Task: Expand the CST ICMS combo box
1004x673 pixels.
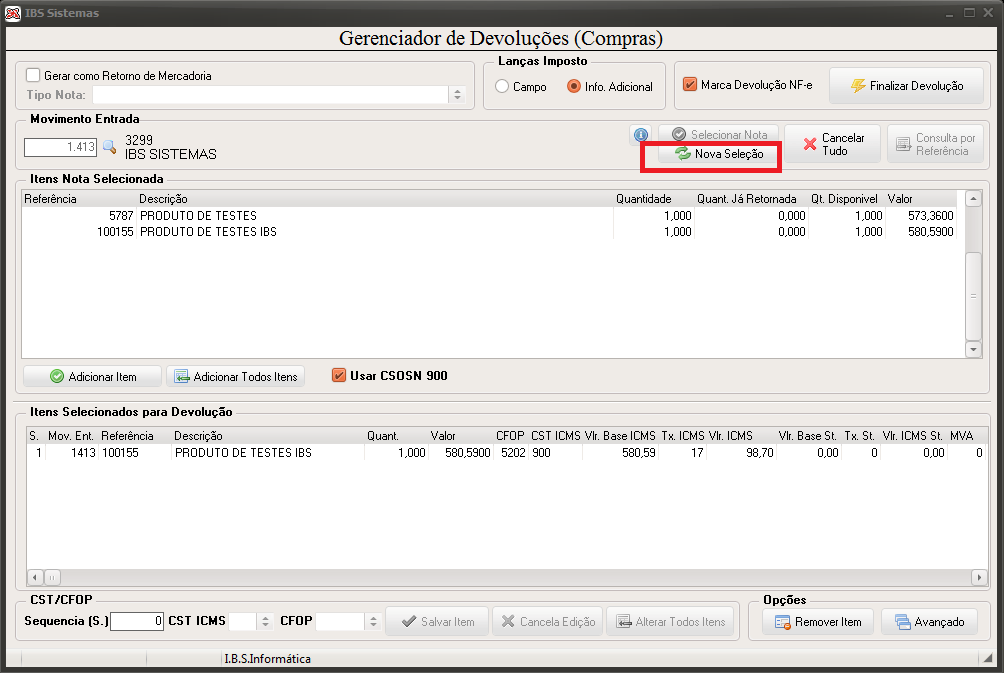Action: (265, 621)
